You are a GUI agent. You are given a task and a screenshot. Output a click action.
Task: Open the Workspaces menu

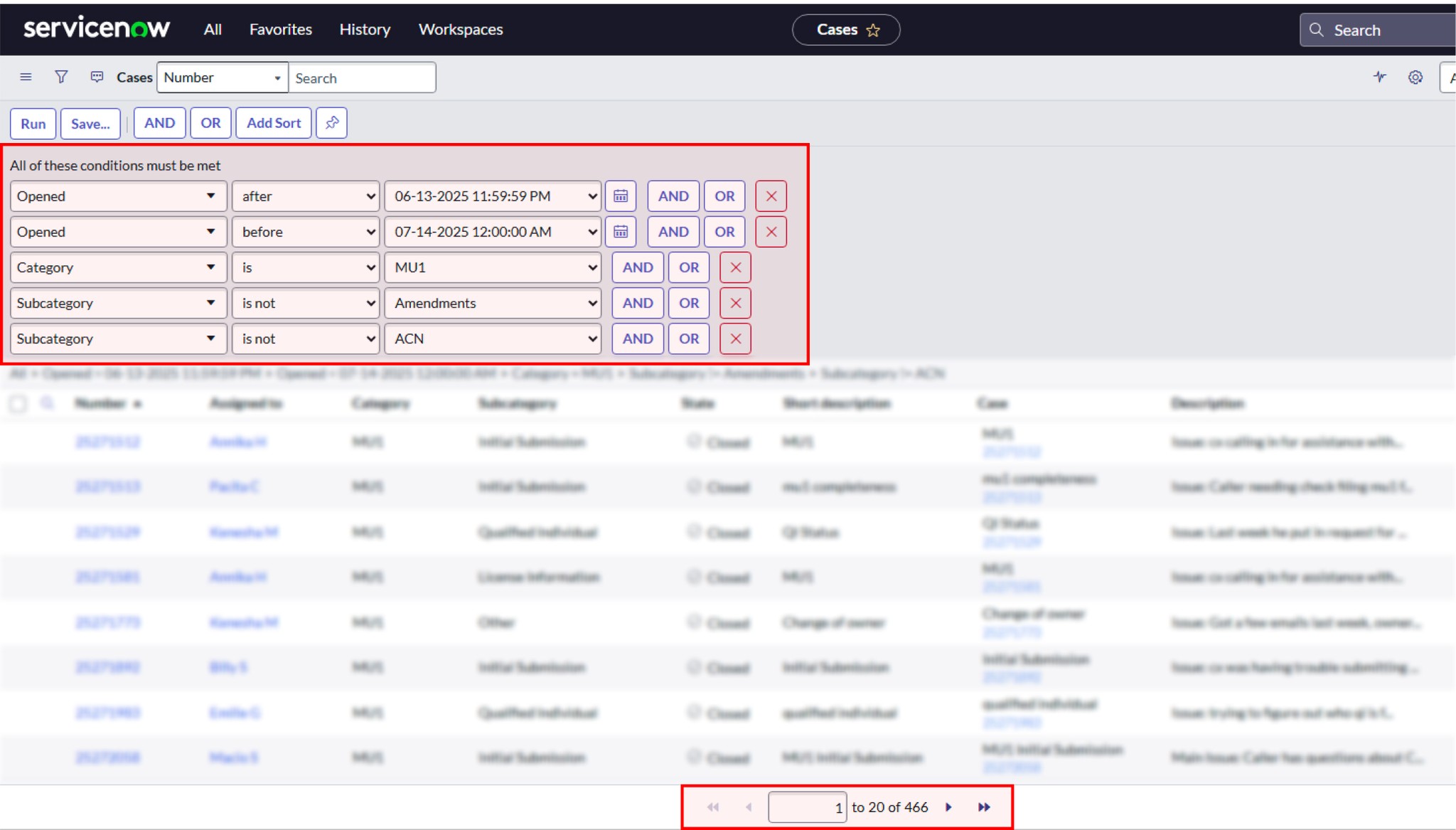pyautogui.click(x=460, y=30)
